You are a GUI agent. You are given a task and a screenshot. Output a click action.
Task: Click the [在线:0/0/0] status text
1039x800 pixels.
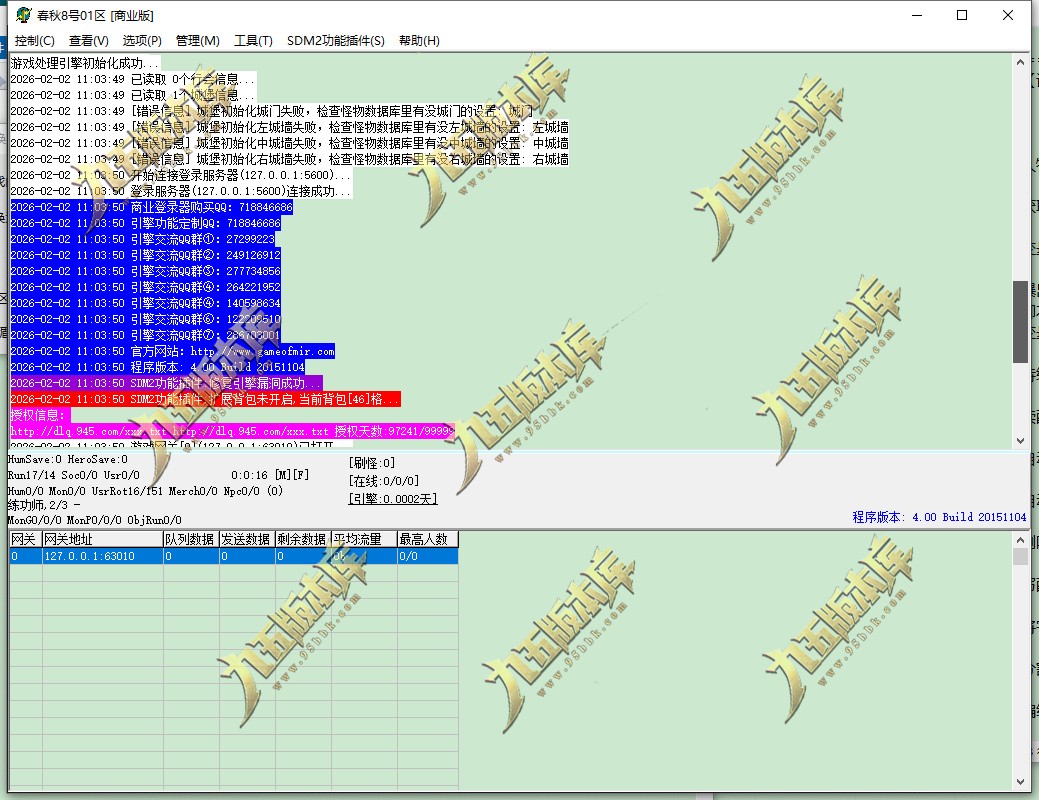click(x=384, y=481)
